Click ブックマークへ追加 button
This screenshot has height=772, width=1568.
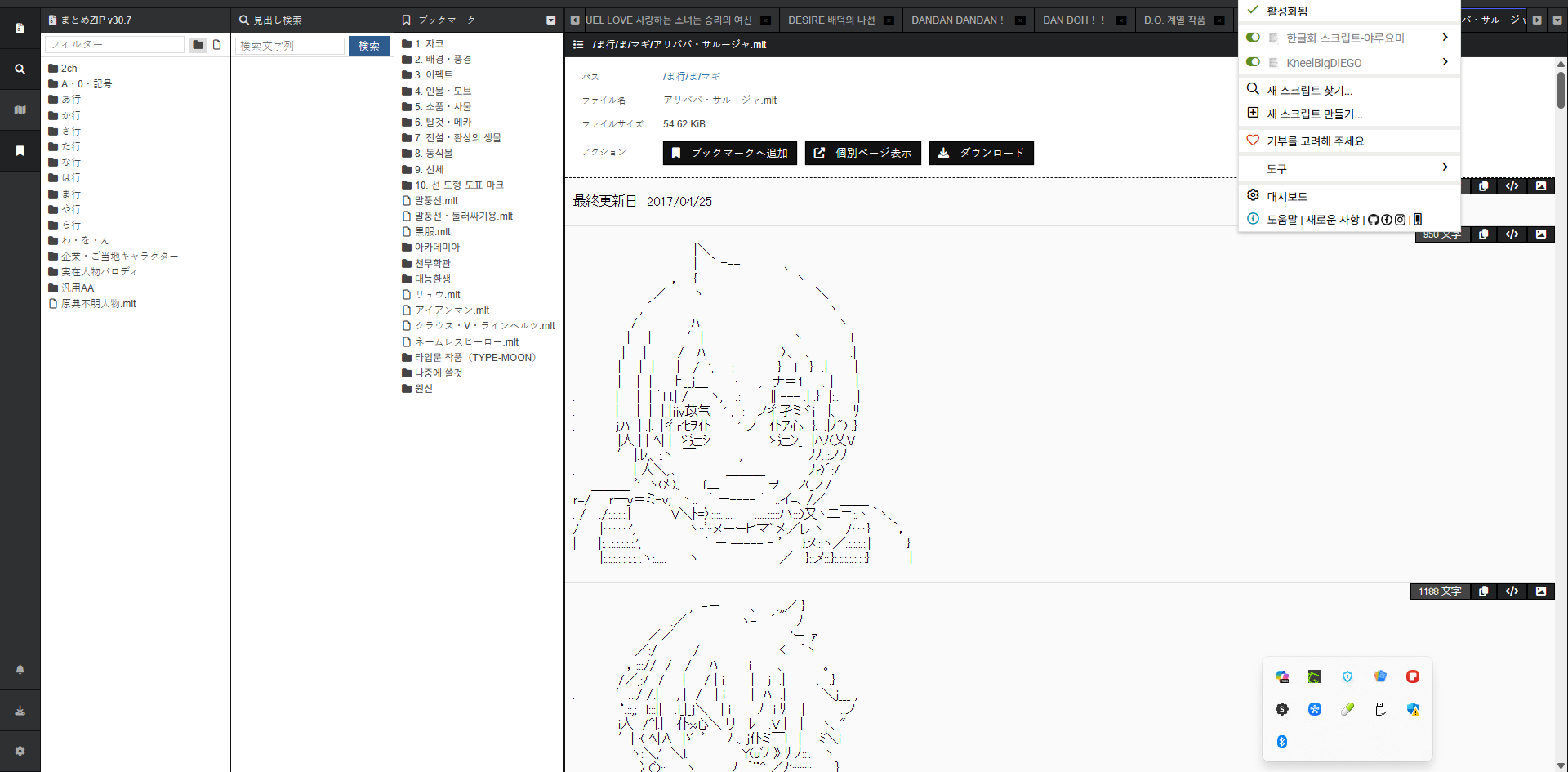coord(730,153)
